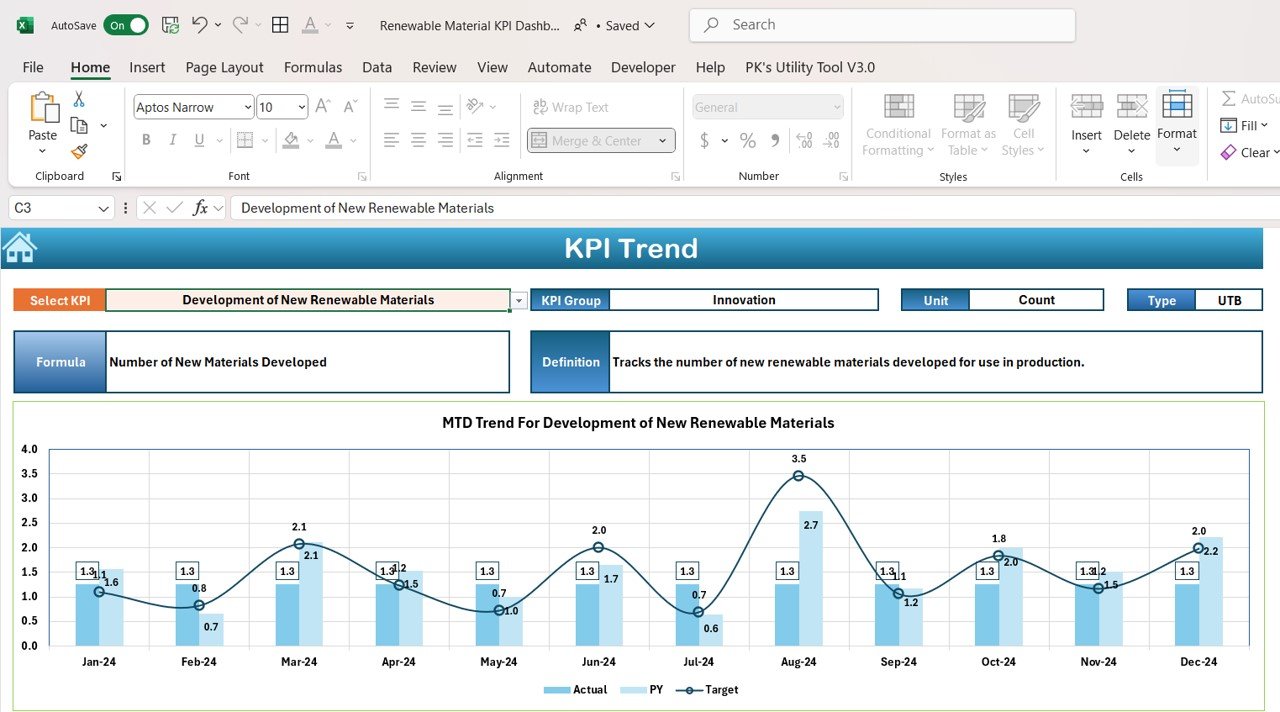Viewport: 1280px width, 712px height.
Task: Click the Increase Indent icon
Action: (502, 140)
